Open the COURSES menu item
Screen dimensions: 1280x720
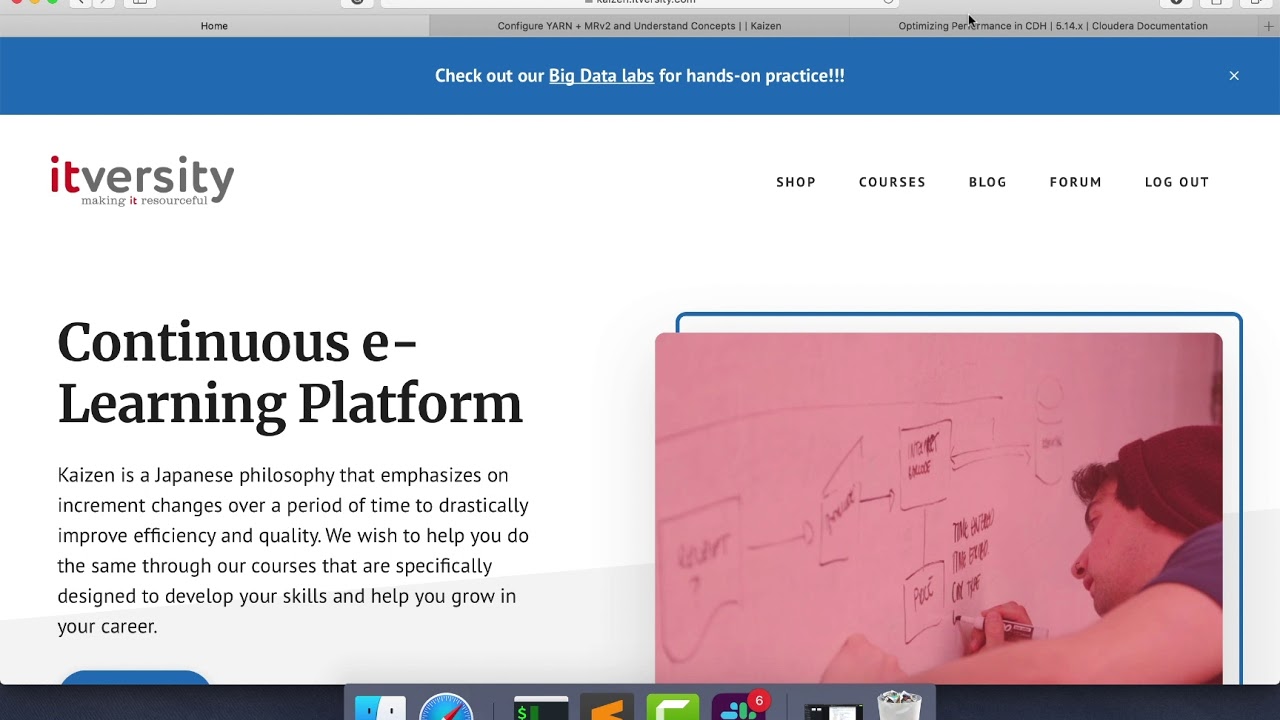[x=892, y=182]
